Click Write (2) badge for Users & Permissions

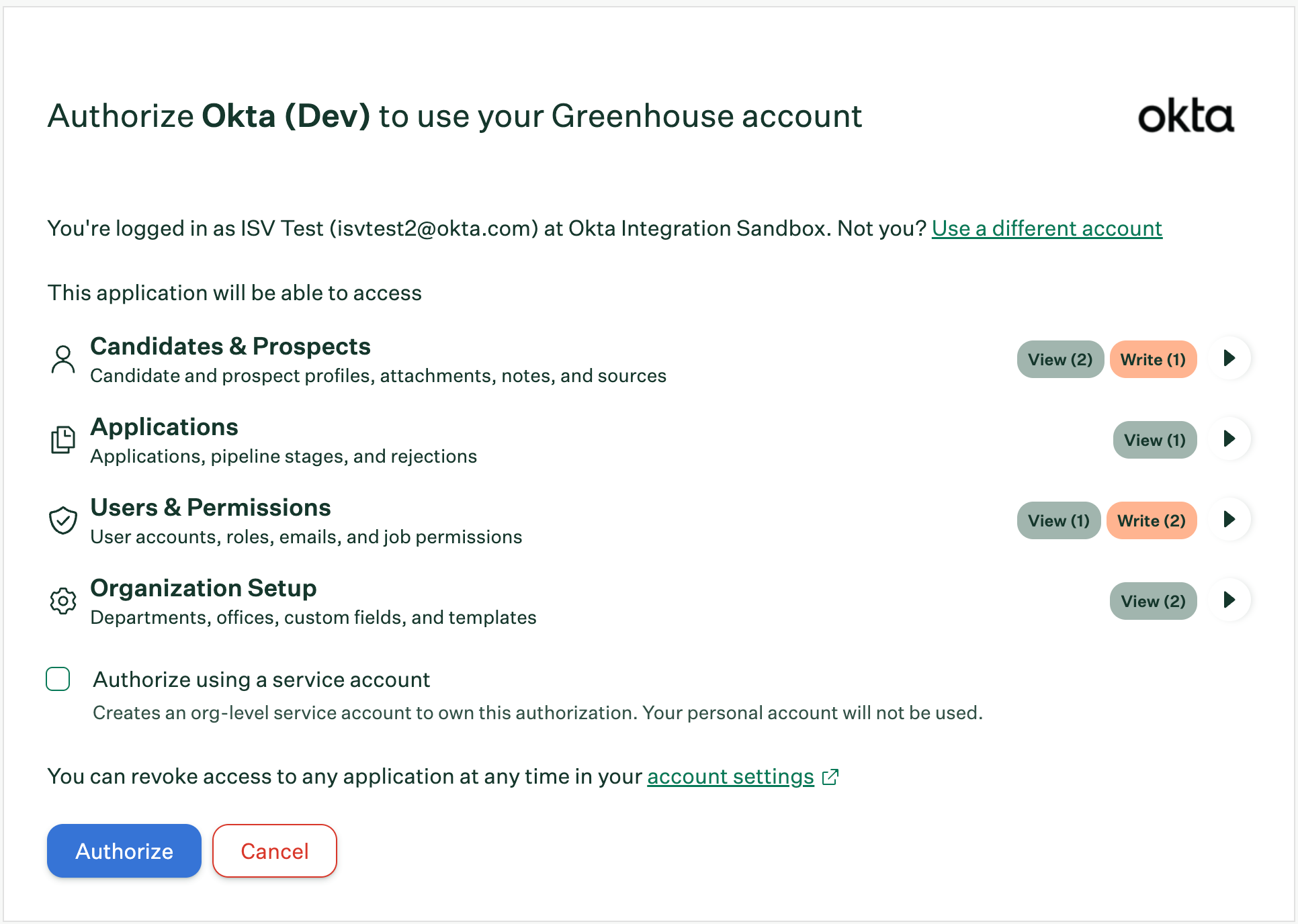[x=1152, y=520]
